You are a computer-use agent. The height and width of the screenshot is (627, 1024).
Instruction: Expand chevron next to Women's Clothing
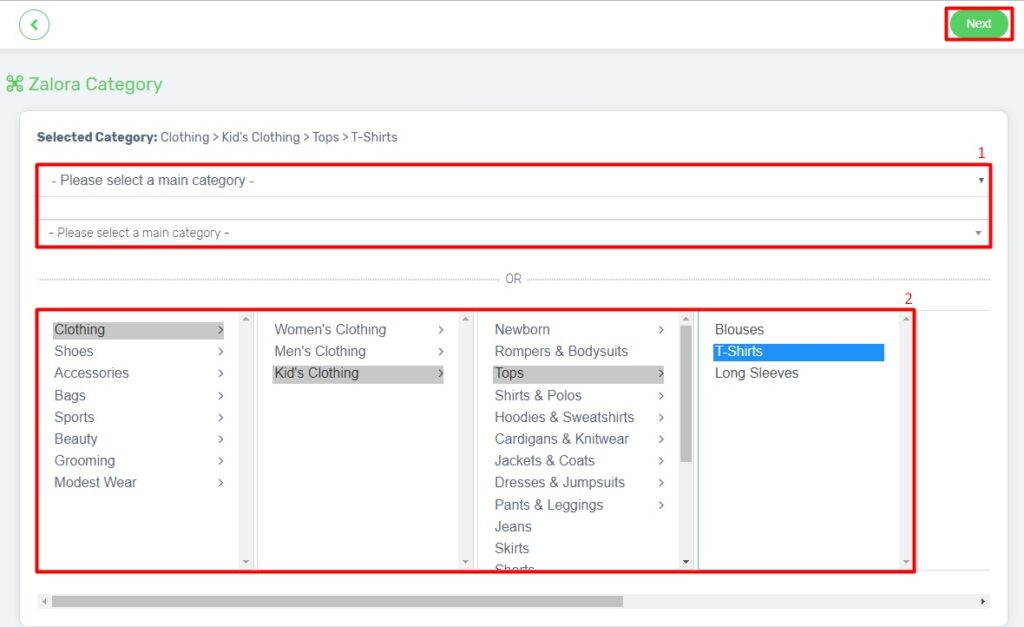441,330
